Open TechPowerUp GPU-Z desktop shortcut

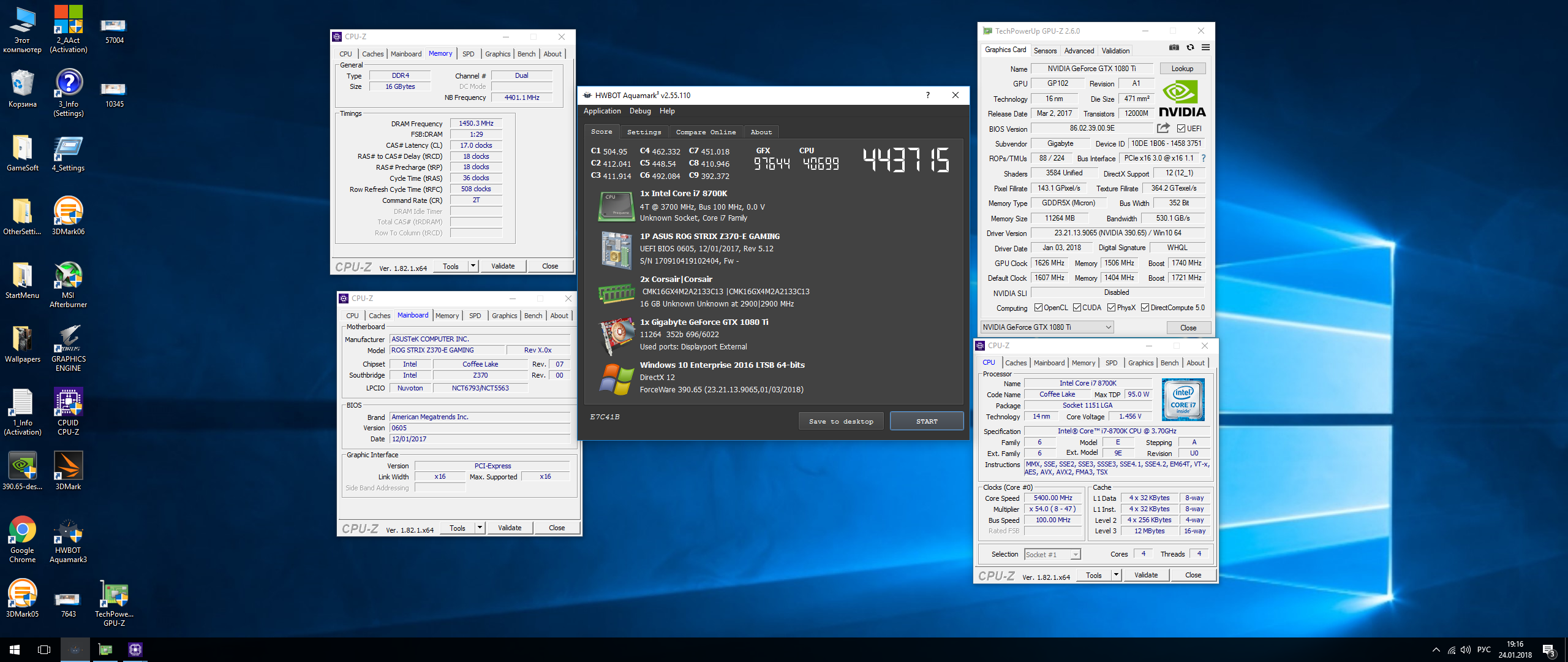[114, 603]
